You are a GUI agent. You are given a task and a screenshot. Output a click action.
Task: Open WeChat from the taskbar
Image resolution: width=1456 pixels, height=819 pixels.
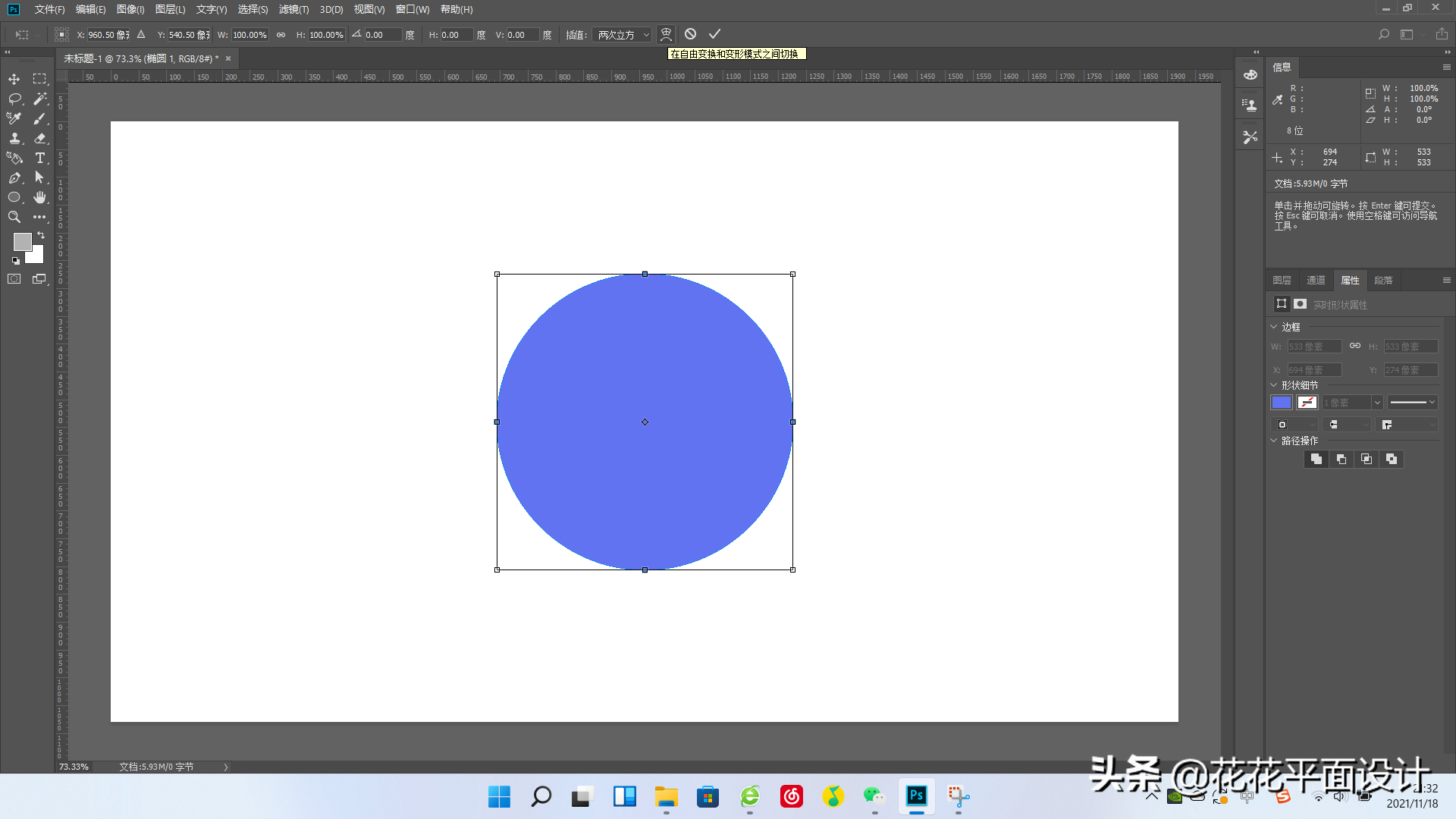(874, 796)
